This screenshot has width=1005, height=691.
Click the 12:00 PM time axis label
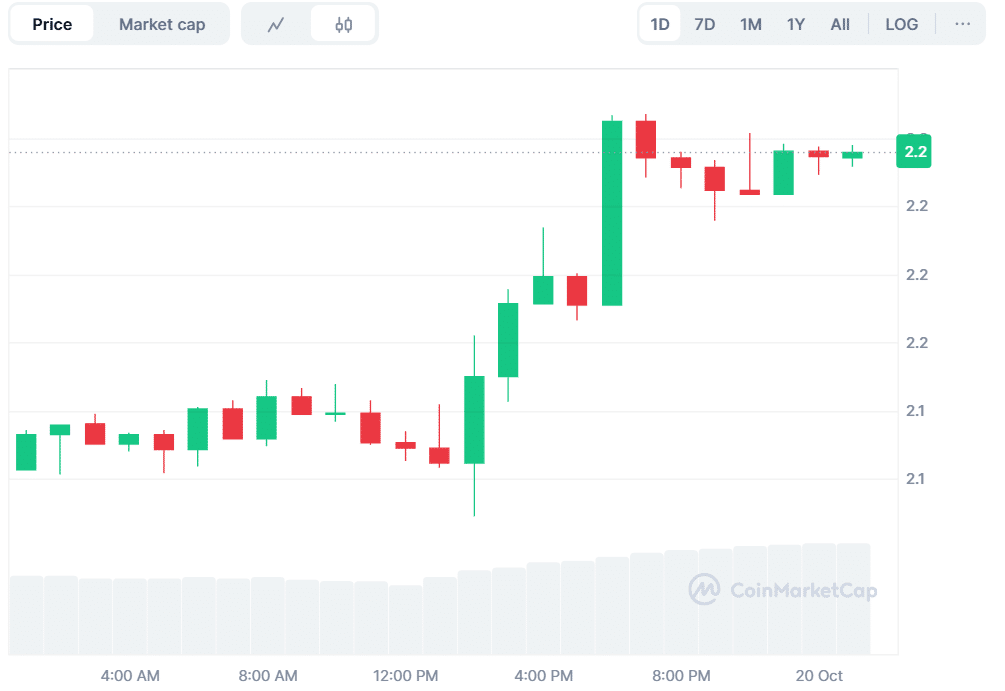408,675
